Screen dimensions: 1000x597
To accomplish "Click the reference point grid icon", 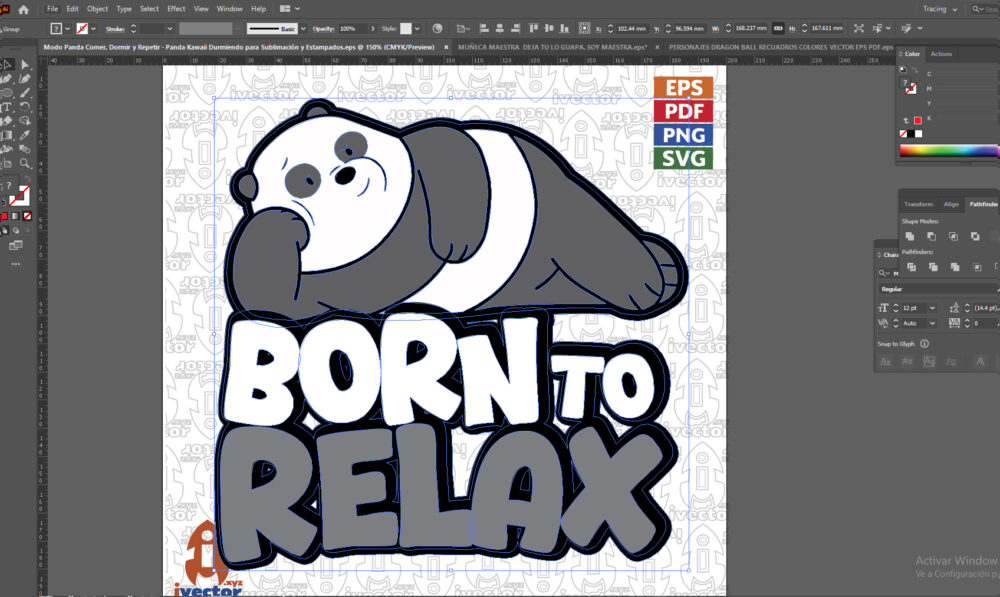I will (584, 28).
